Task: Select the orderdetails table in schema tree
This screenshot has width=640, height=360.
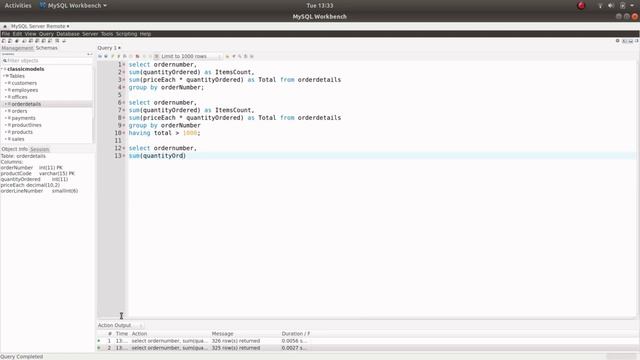Action: [x=26, y=104]
